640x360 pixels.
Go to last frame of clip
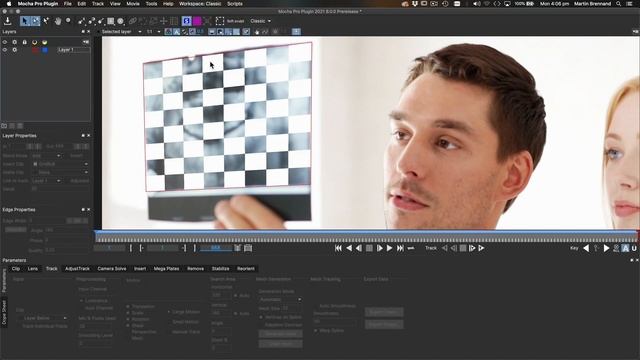click(400, 248)
